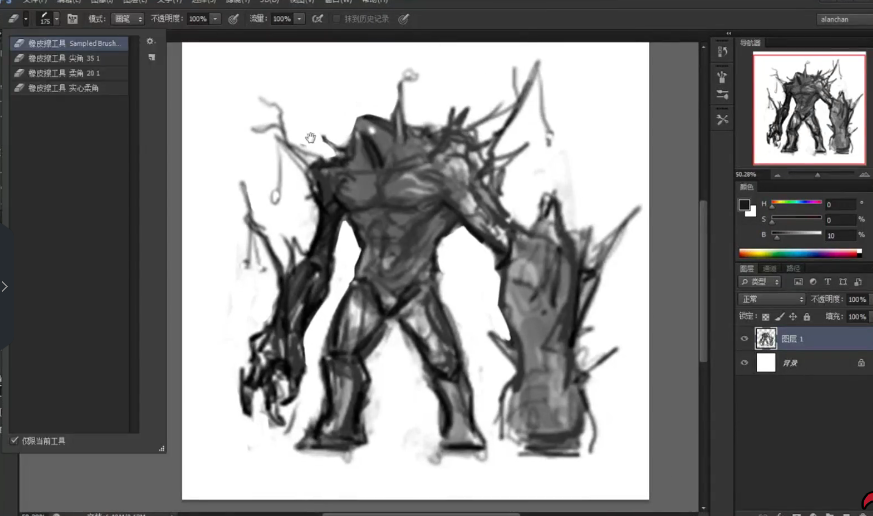
Task: Toggle the 仅限当前工具 (Current Tool Only) checkbox
Action: click(x=14, y=440)
